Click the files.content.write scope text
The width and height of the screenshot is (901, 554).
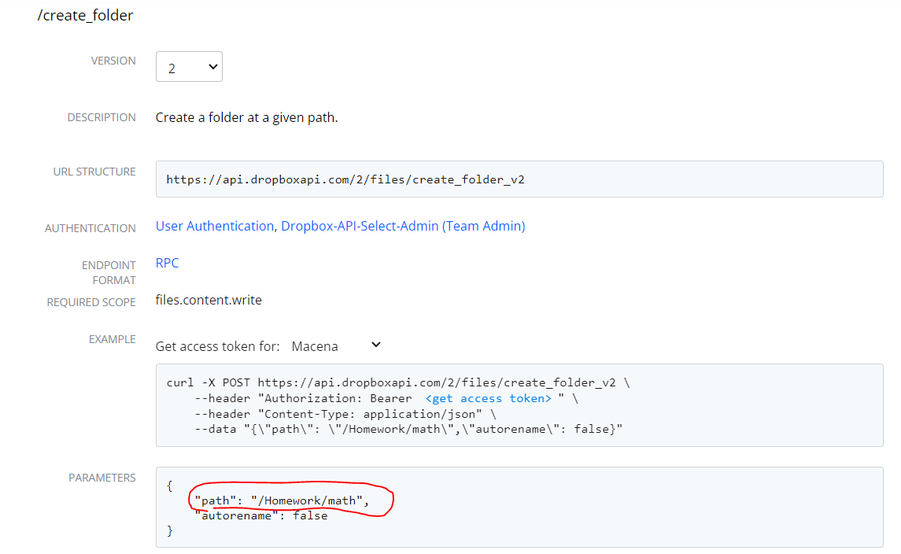(x=208, y=299)
